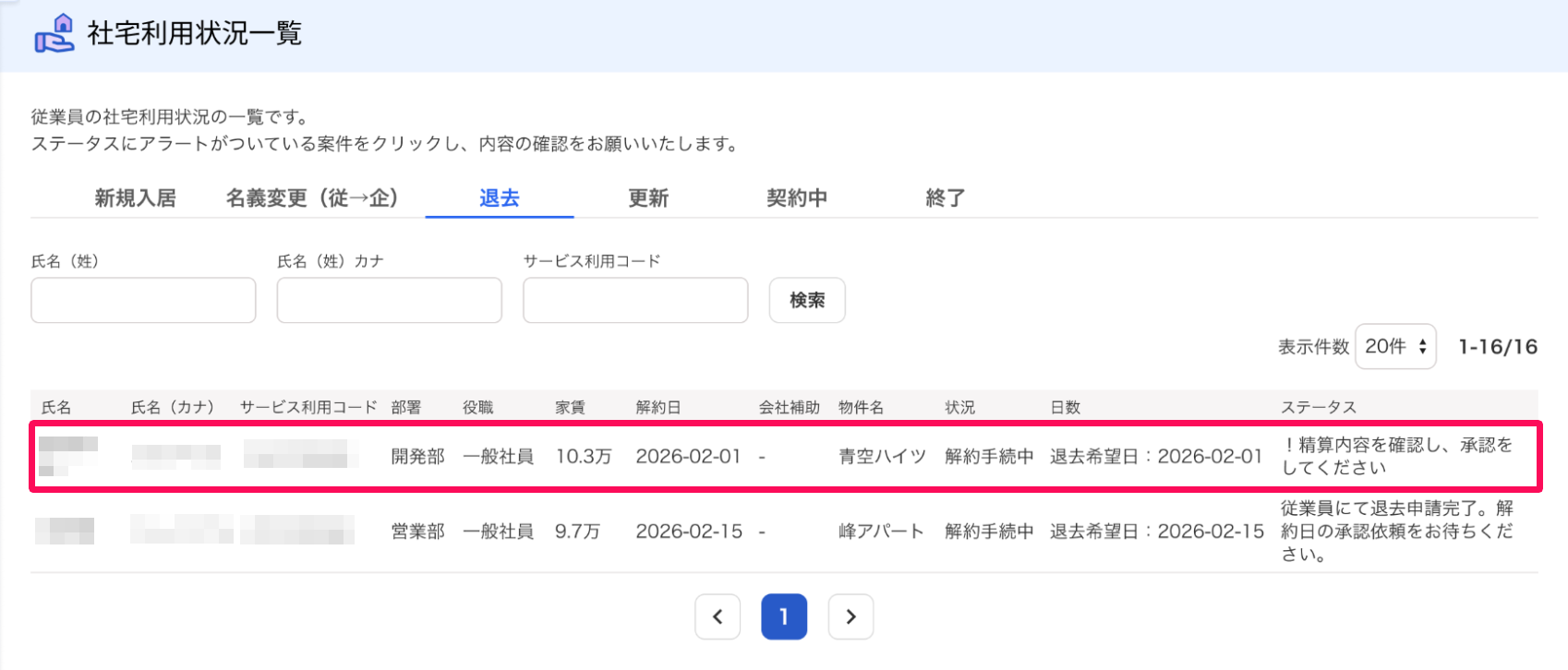Open the 契約中 tab
The width and height of the screenshot is (1568, 670).
pos(797,197)
